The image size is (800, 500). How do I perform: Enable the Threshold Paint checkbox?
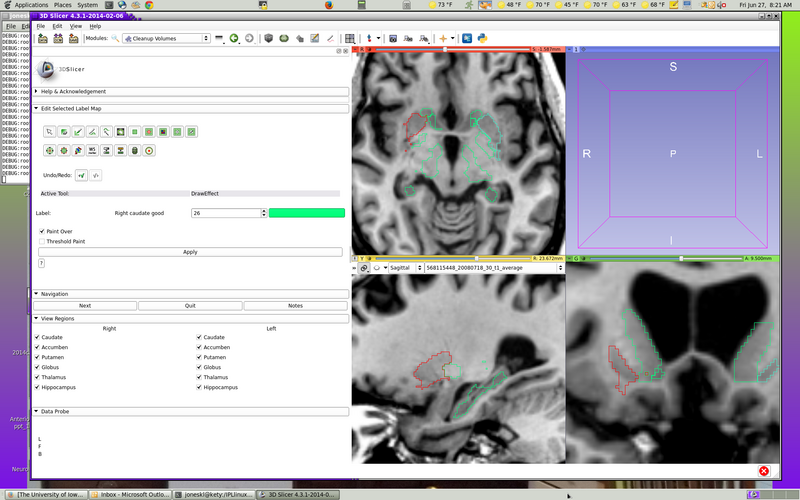42,241
